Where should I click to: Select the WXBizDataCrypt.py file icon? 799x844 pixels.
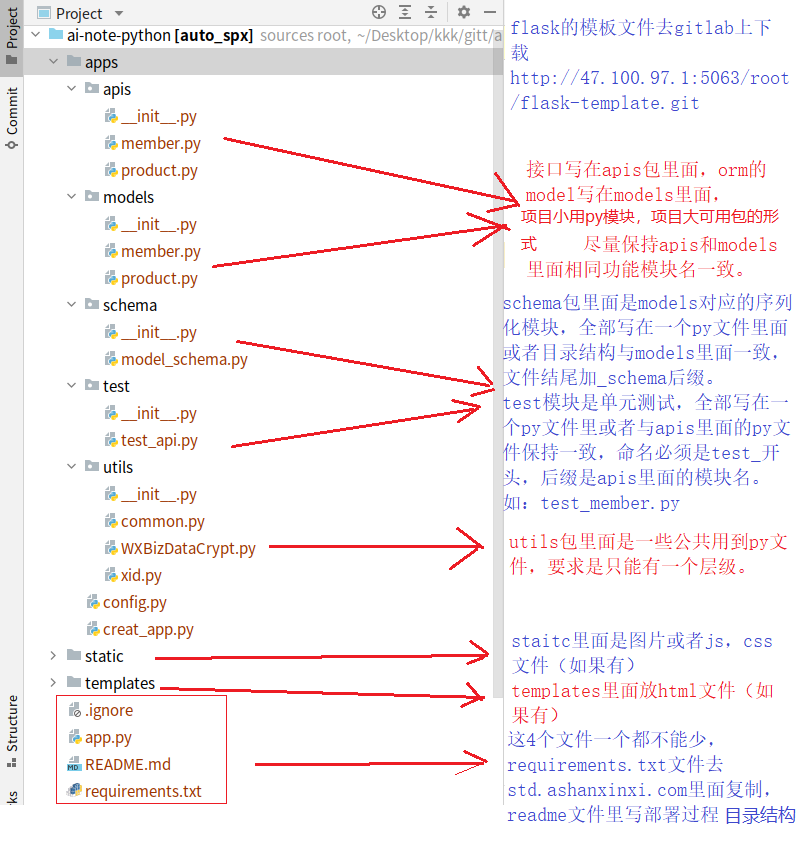(112, 548)
